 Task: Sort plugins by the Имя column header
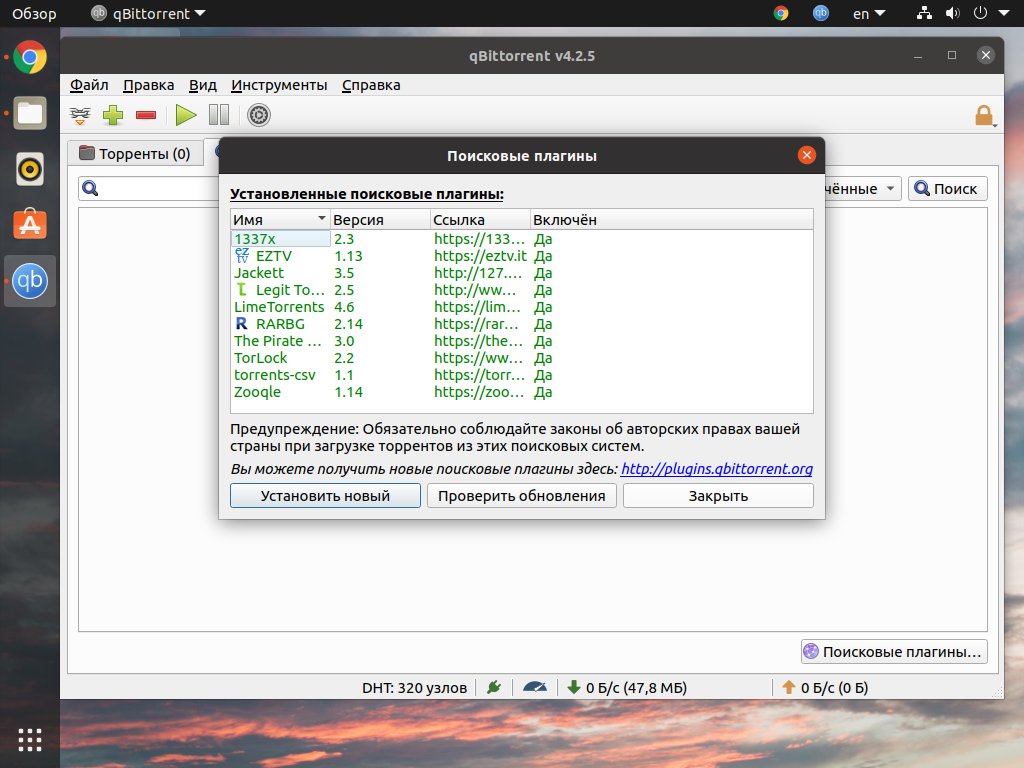tap(280, 220)
